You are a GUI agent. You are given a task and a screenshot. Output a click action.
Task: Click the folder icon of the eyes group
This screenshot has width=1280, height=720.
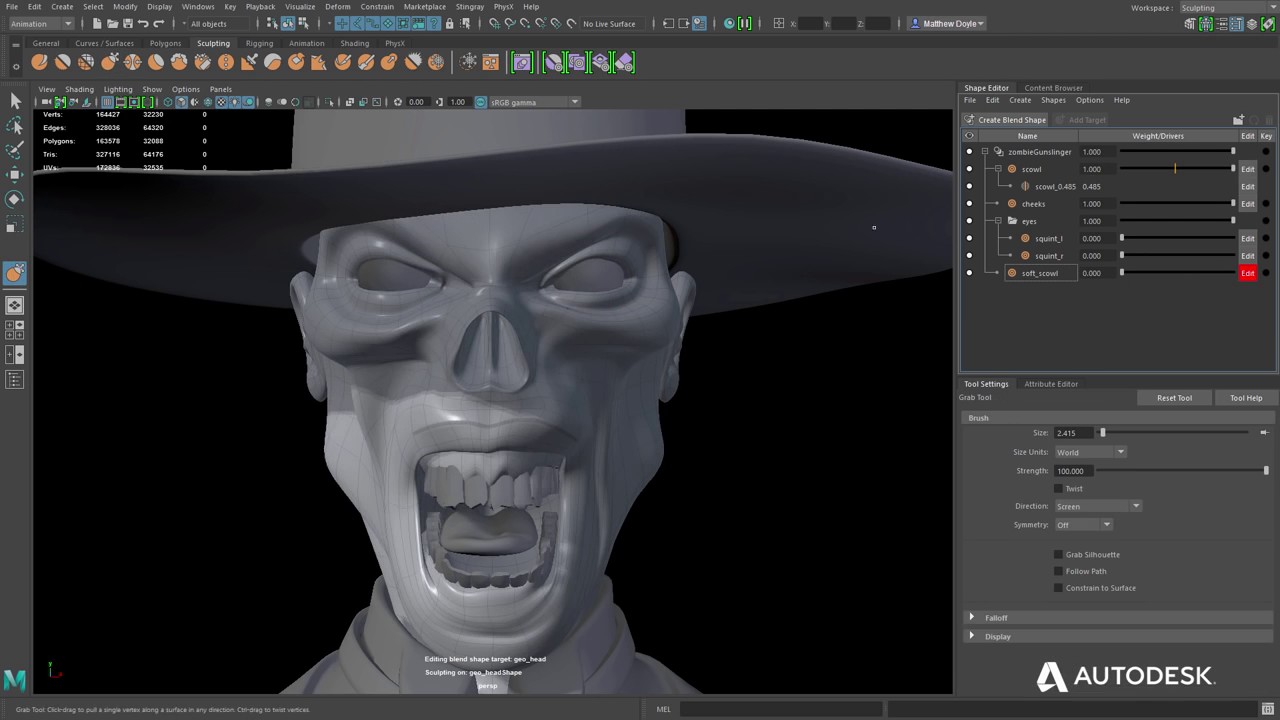pos(1012,221)
